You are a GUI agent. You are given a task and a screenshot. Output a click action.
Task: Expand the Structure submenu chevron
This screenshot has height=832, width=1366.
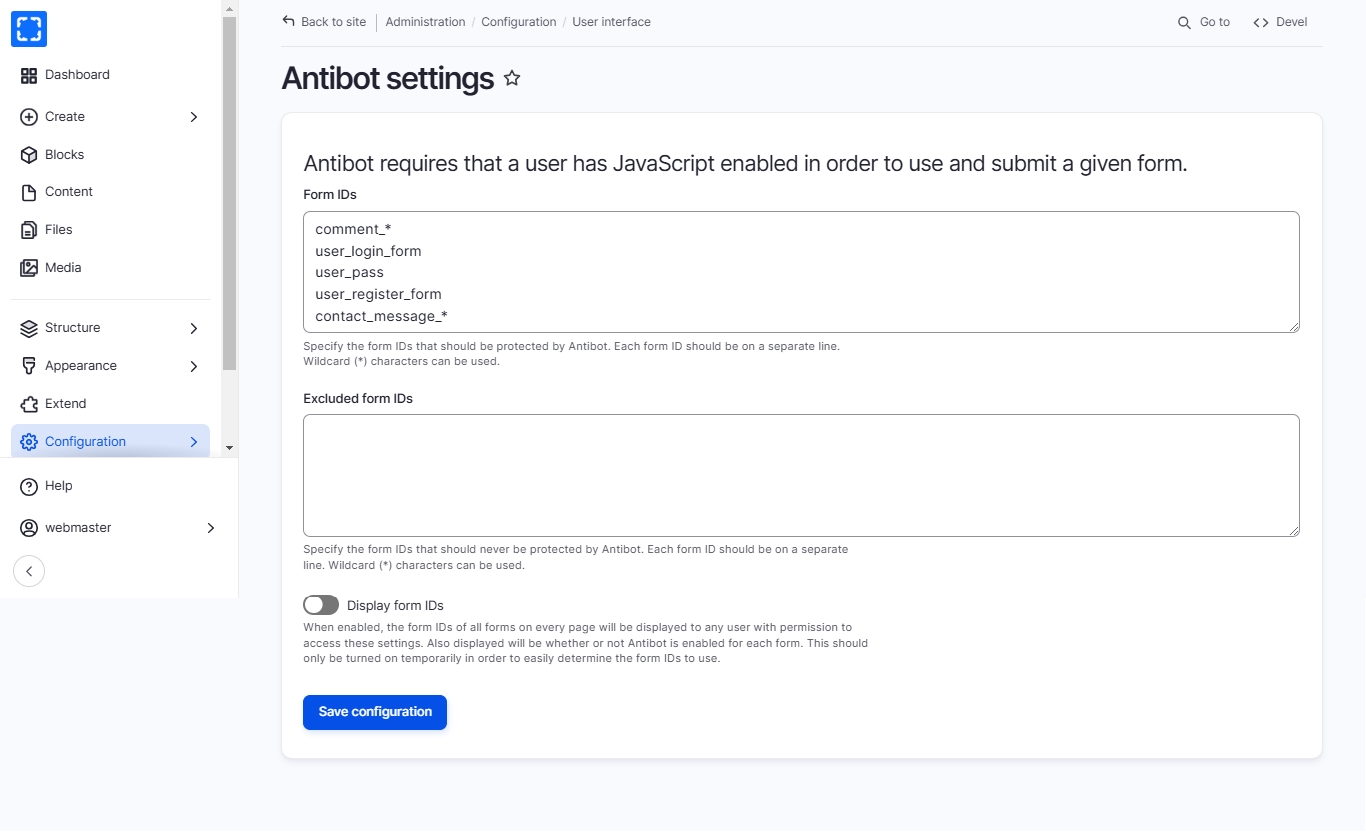pos(194,328)
